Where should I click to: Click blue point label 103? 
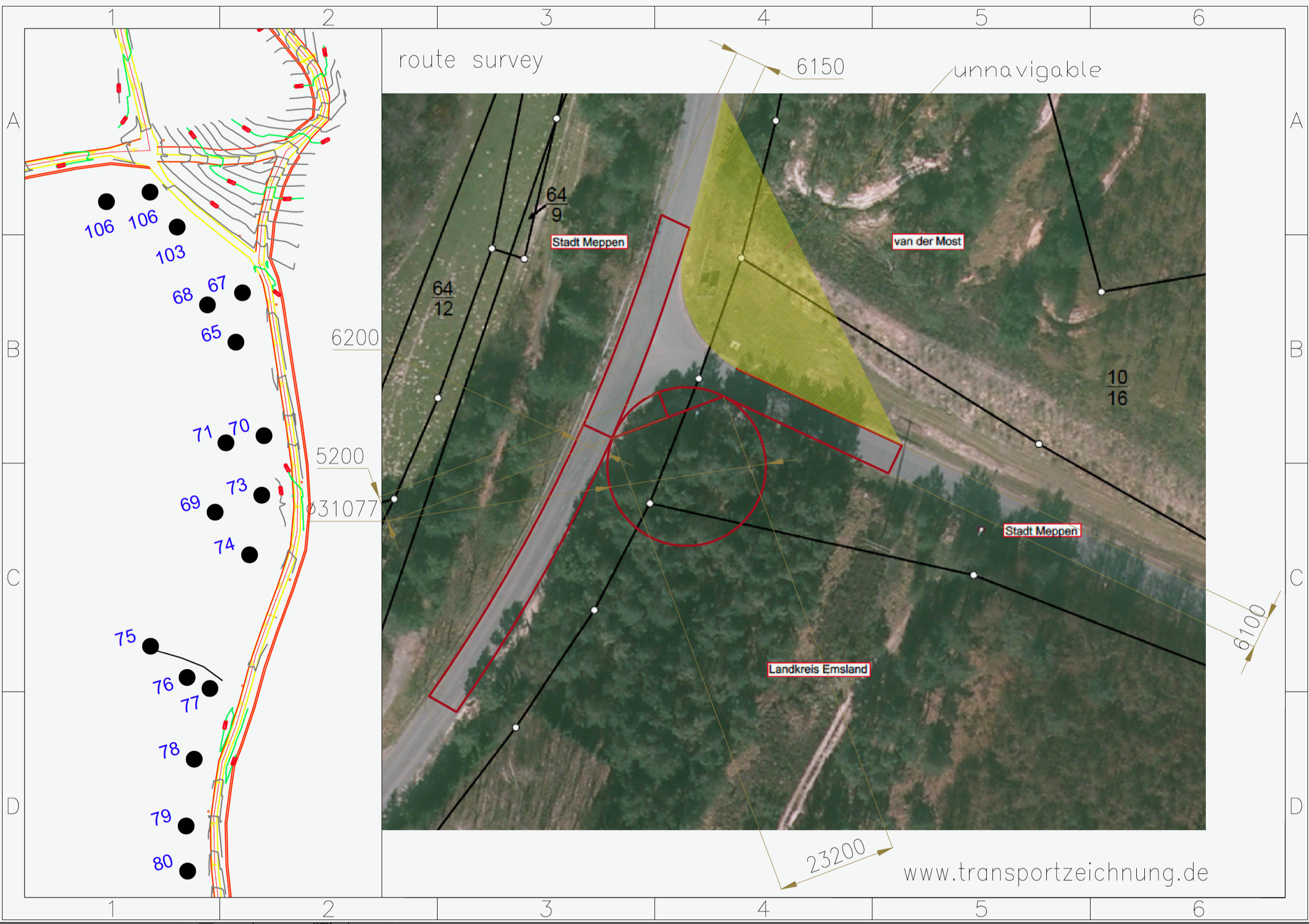pos(170,254)
